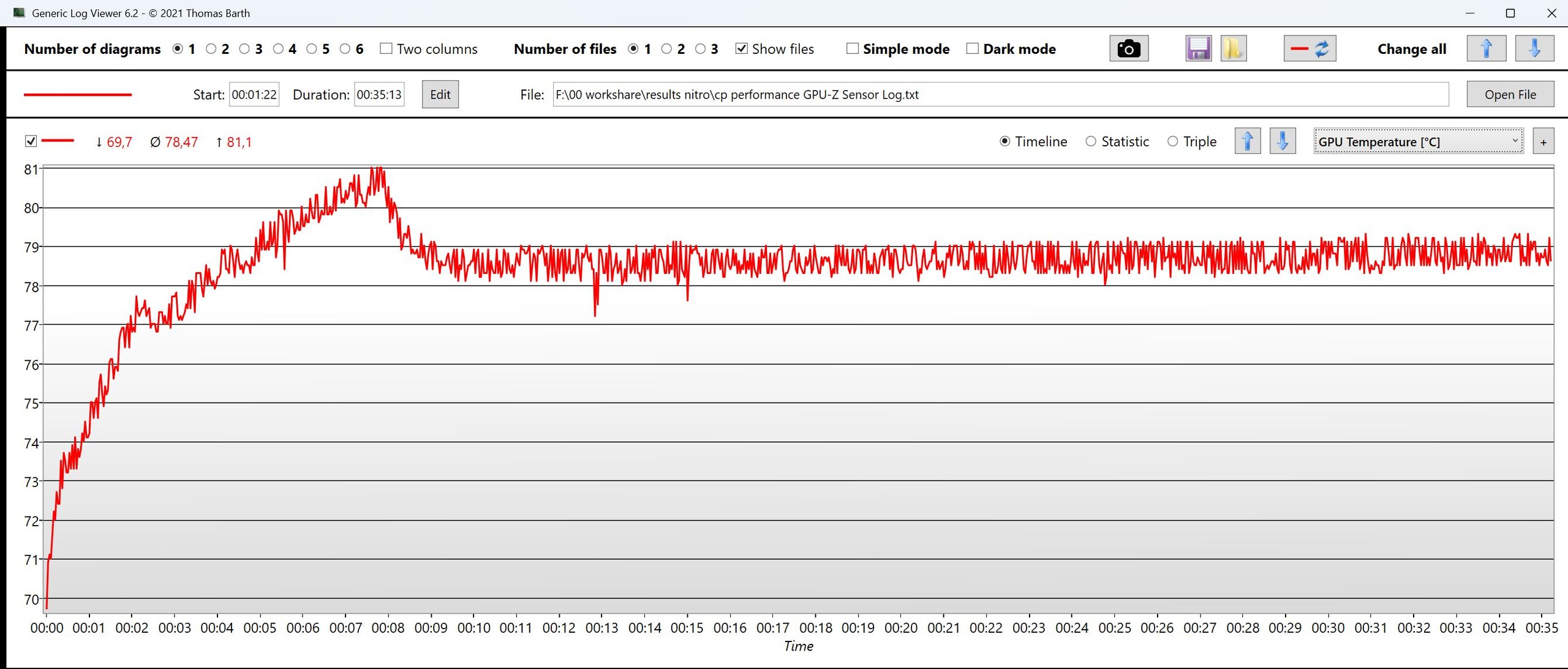This screenshot has height=669, width=1568.
Task: Click the diagram up arrow beside Triple
Action: (x=1247, y=142)
